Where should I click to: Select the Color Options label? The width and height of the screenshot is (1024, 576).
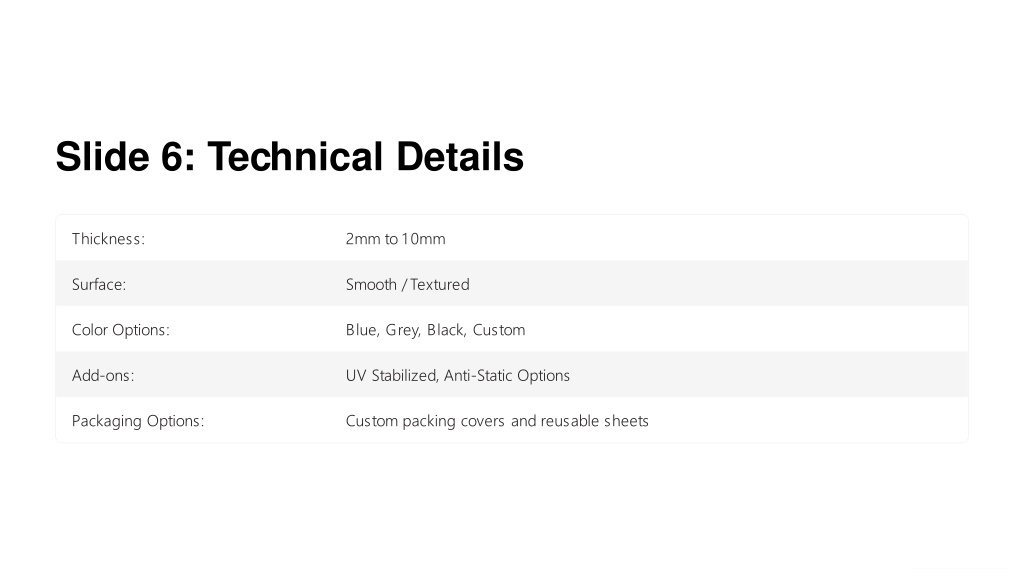(121, 330)
